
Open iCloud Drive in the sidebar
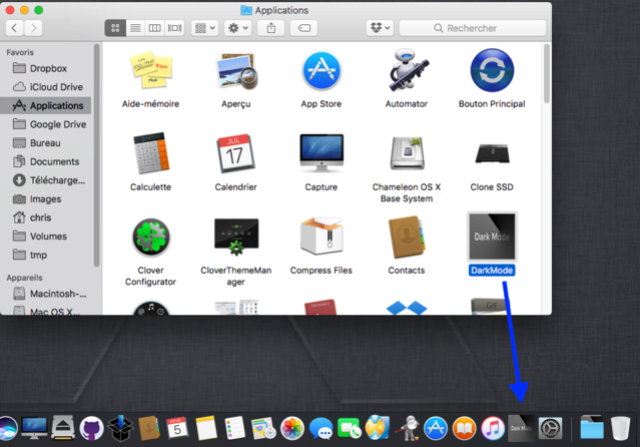pos(46,87)
